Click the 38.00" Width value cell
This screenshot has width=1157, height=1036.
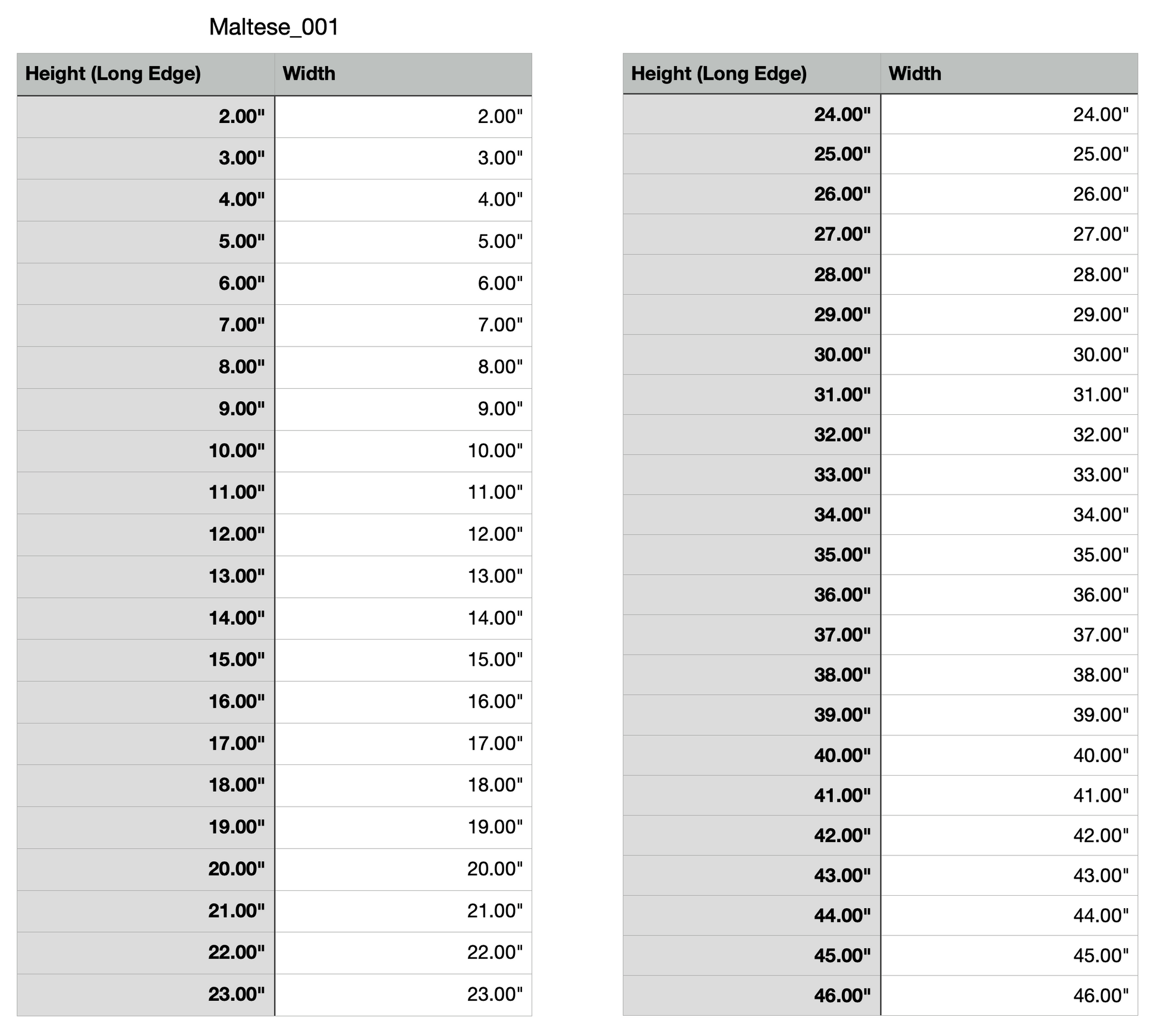tap(1101, 675)
